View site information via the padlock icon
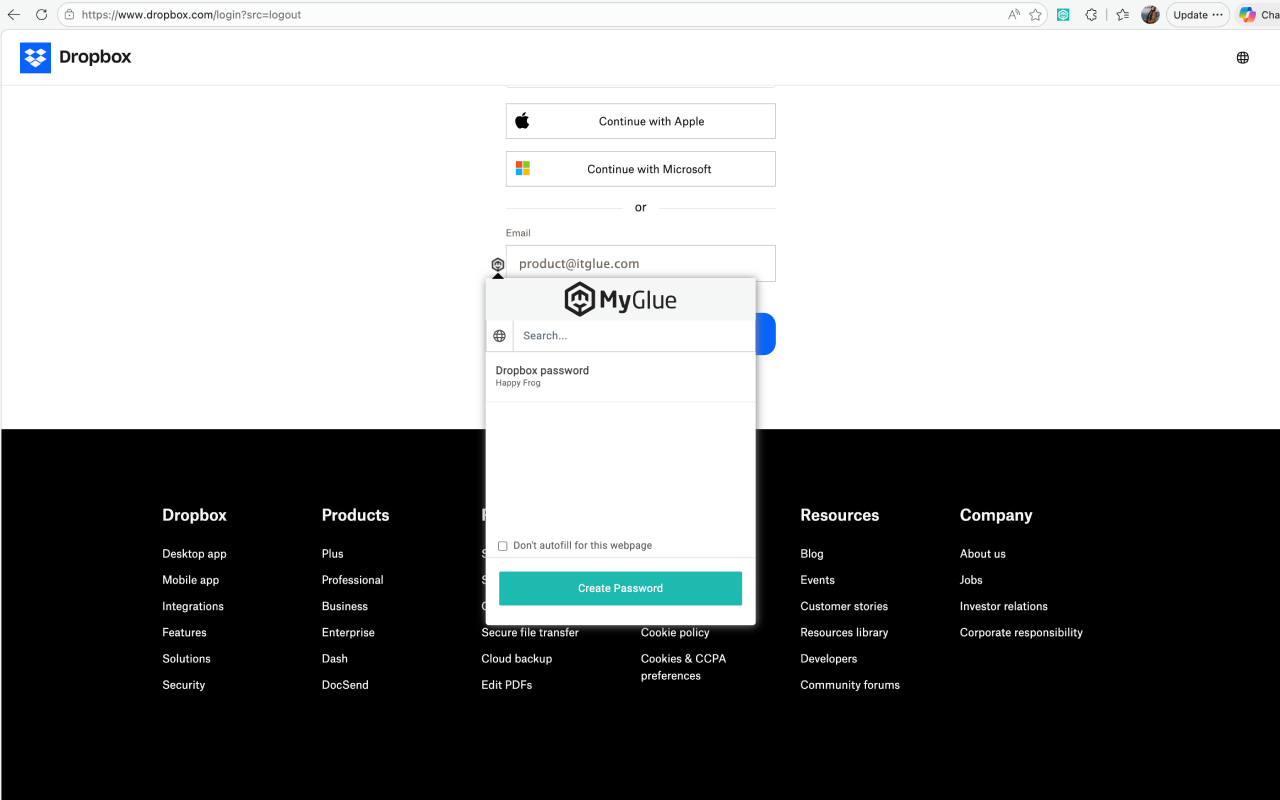 coord(69,15)
